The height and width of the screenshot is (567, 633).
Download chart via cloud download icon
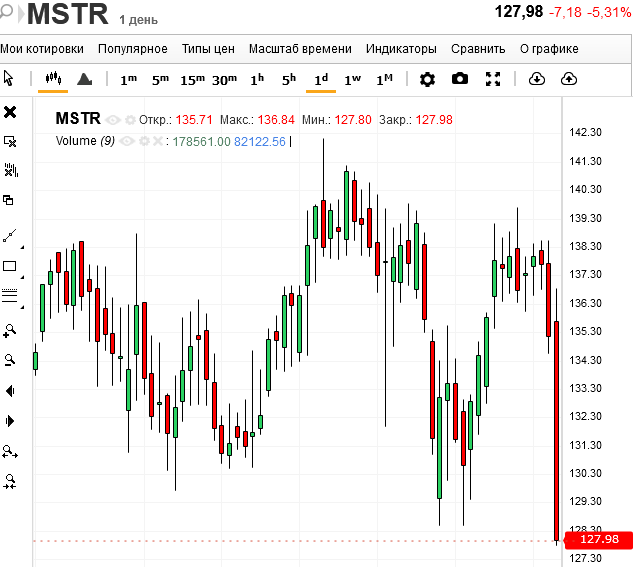click(537, 79)
